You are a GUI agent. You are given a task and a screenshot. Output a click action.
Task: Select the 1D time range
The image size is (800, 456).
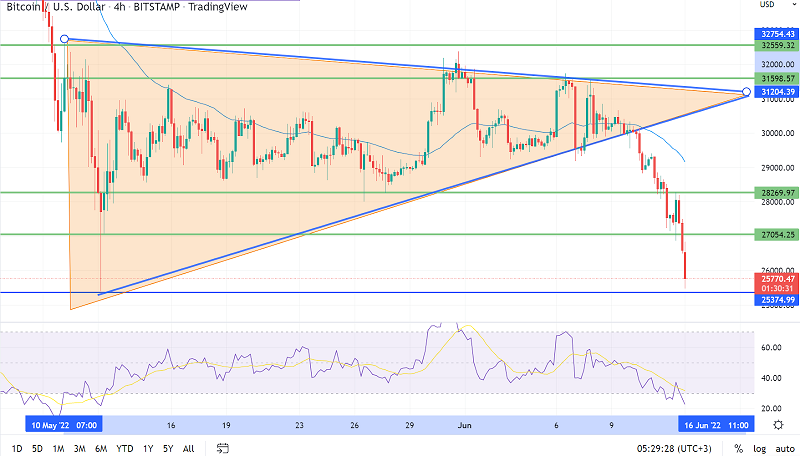pos(17,448)
